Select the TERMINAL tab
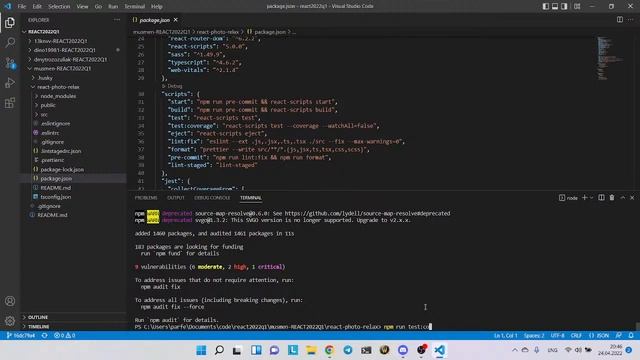Viewport: 640px width, 360px height. tap(251, 198)
